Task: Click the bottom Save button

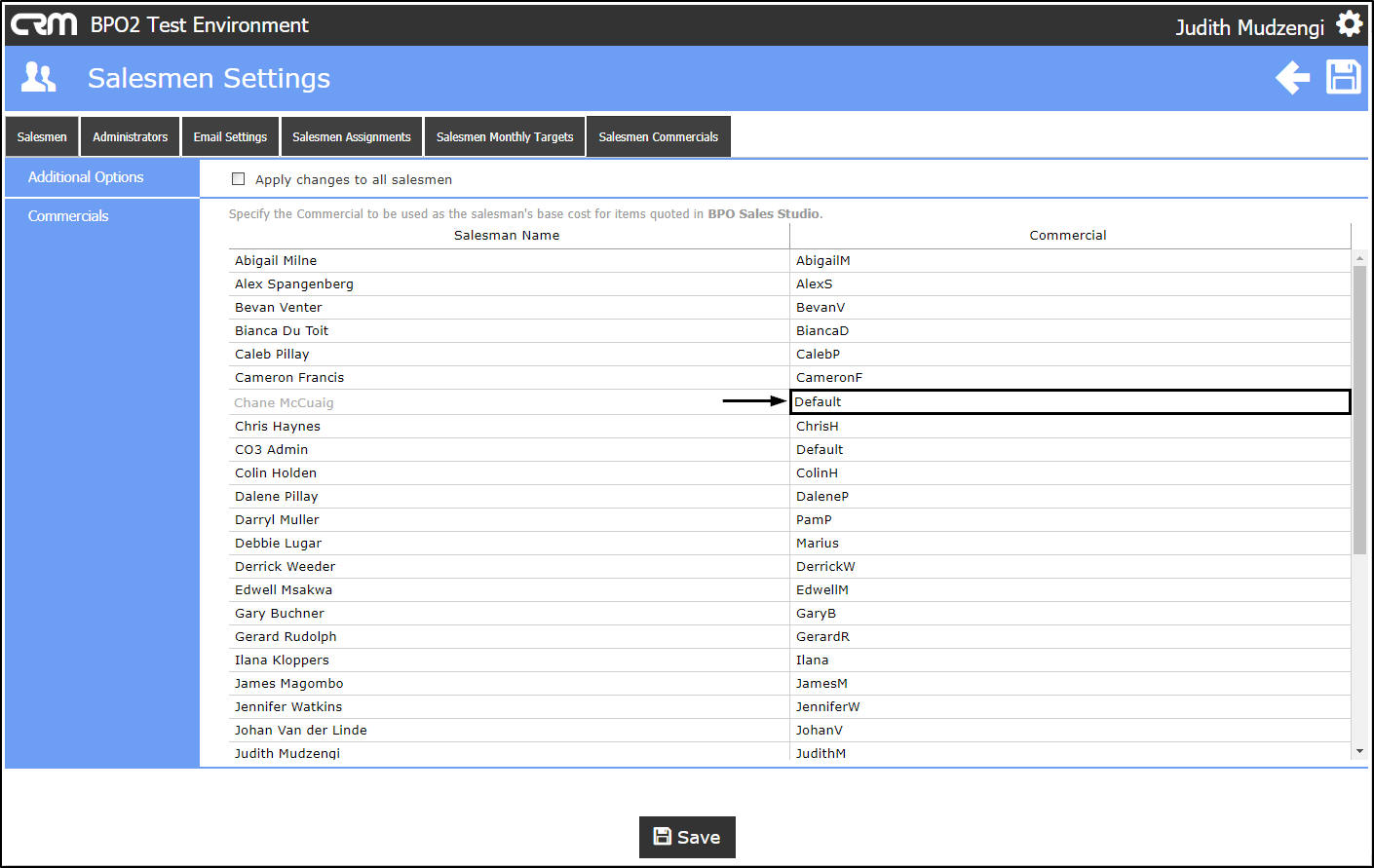Action: (x=687, y=837)
